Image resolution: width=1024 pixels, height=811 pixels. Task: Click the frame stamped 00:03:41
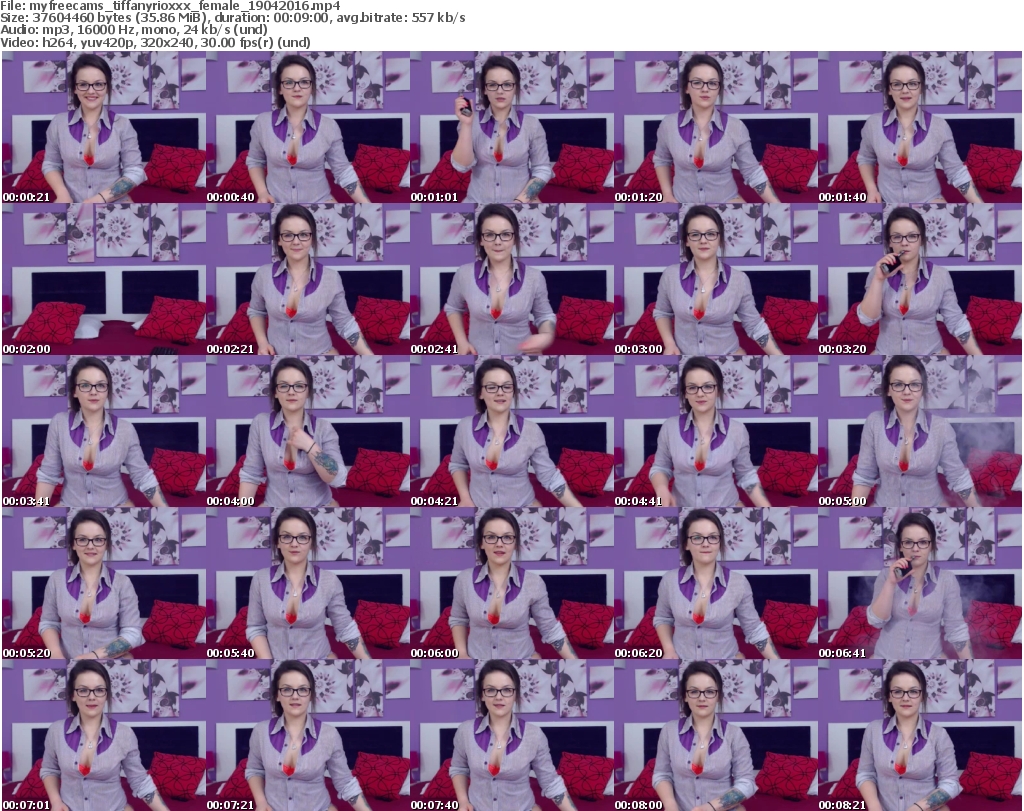coord(104,432)
